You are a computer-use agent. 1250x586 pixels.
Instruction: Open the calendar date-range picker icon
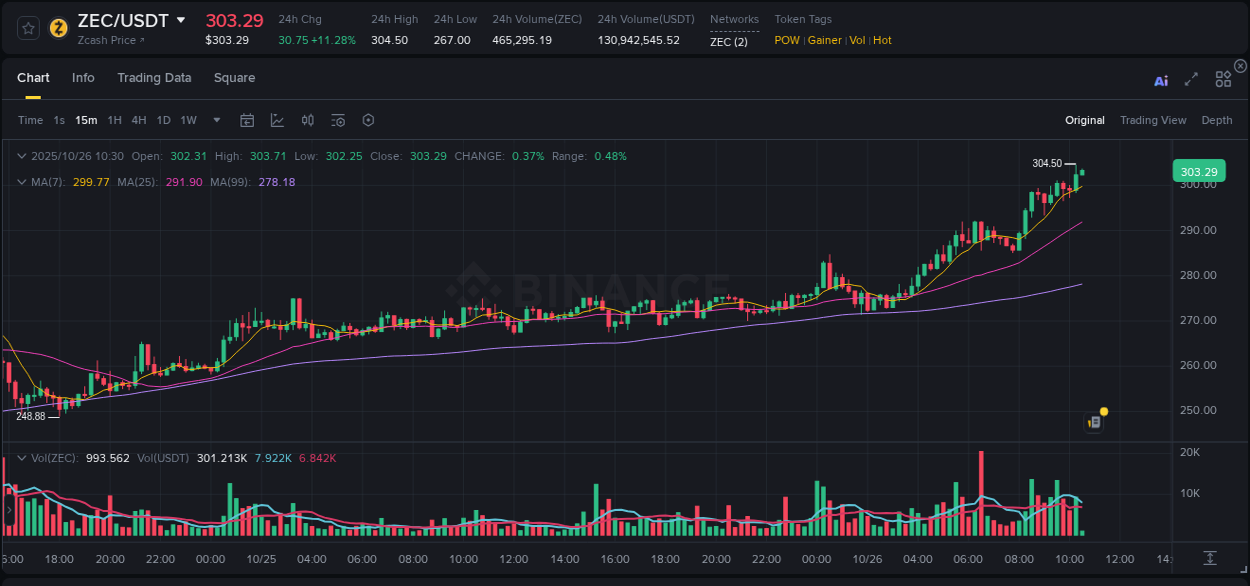coord(247,120)
